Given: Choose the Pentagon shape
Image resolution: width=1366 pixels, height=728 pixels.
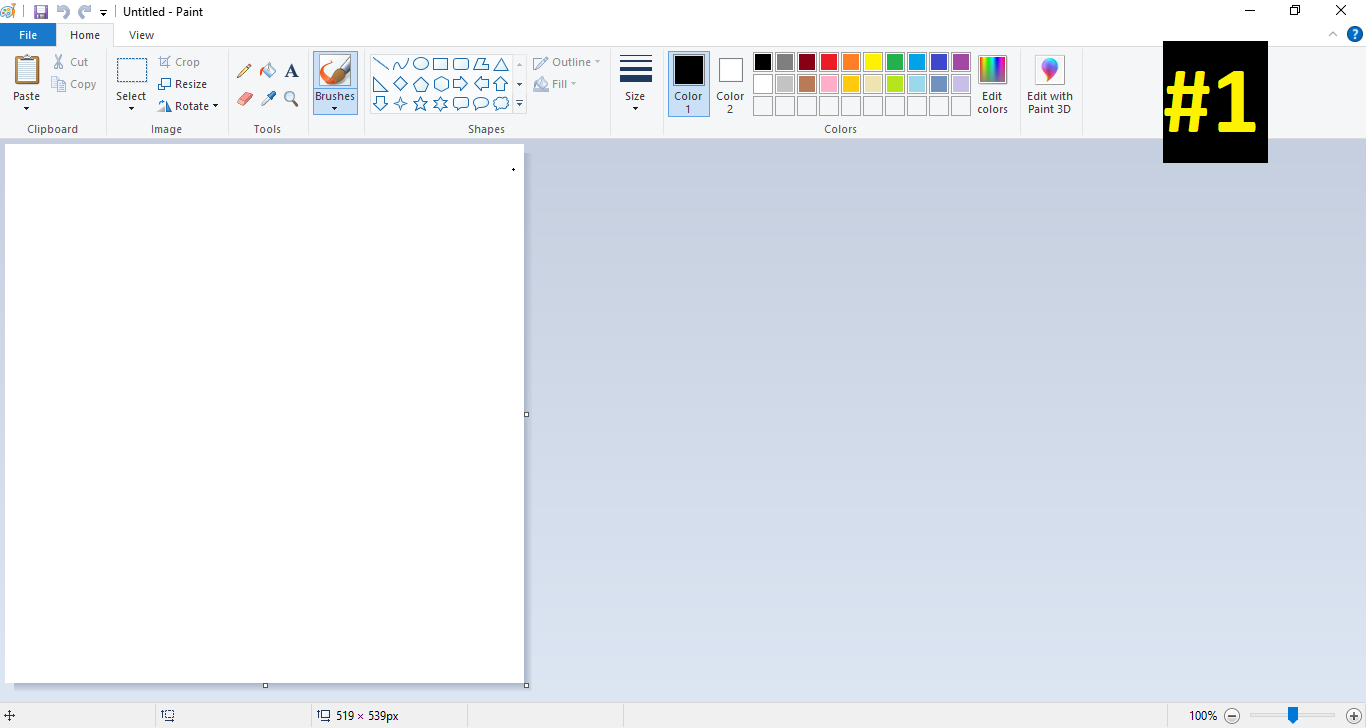Looking at the screenshot, I should pyautogui.click(x=421, y=84).
